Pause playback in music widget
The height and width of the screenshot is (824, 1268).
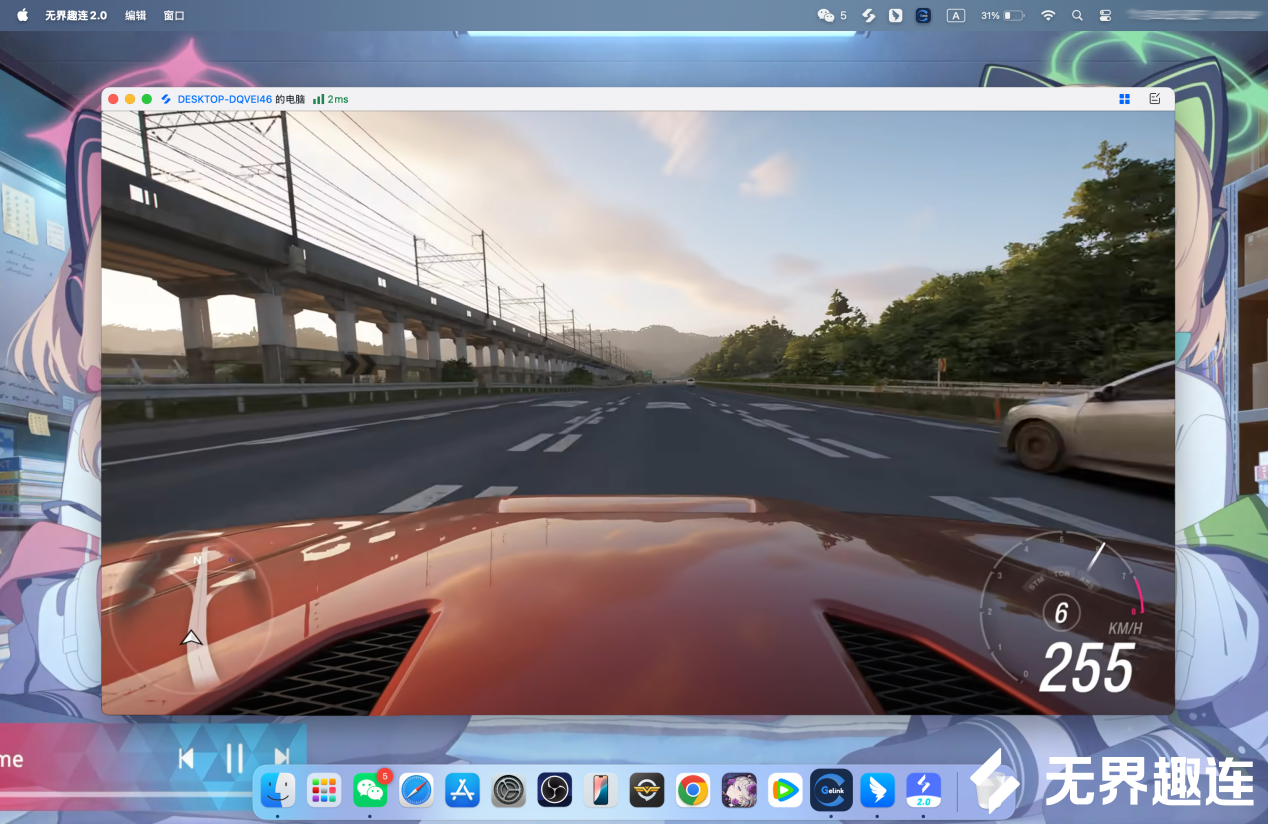point(234,758)
